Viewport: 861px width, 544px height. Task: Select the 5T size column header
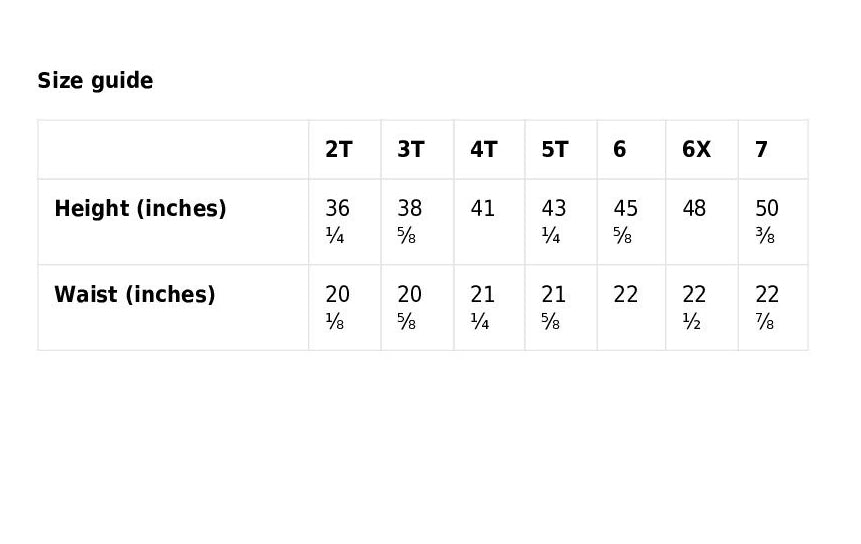click(x=555, y=150)
